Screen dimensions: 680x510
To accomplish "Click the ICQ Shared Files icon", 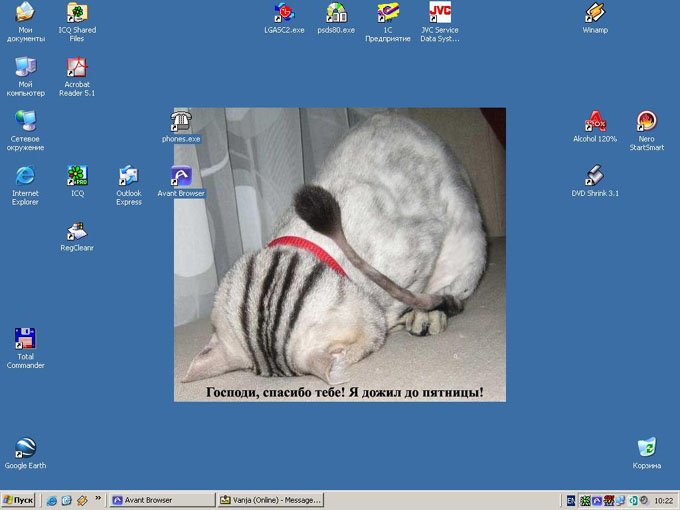I will tap(77, 14).
